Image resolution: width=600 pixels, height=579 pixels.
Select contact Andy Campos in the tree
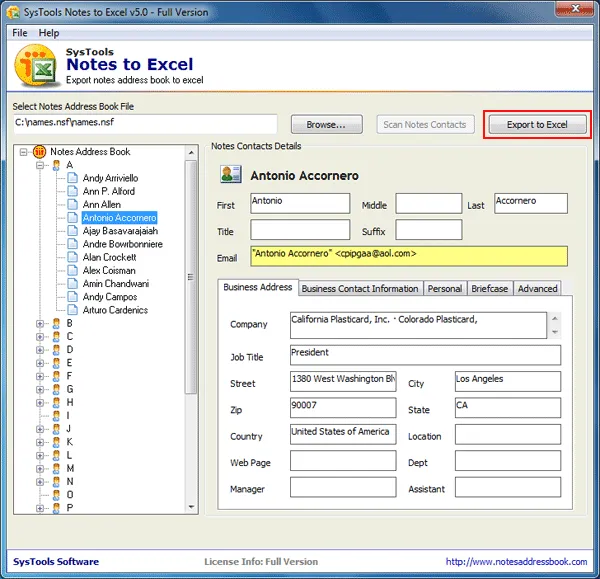pos(110,297)
